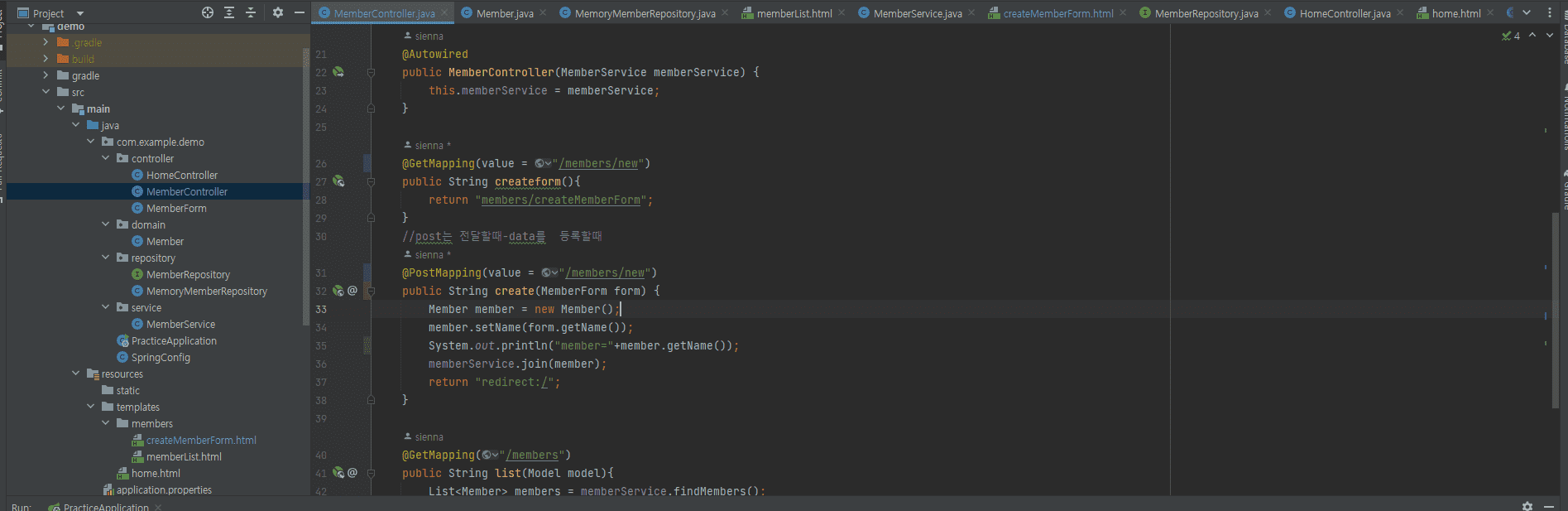Collapse the java folder
Screen dimensions: 1568x511
tap(75, 125)
